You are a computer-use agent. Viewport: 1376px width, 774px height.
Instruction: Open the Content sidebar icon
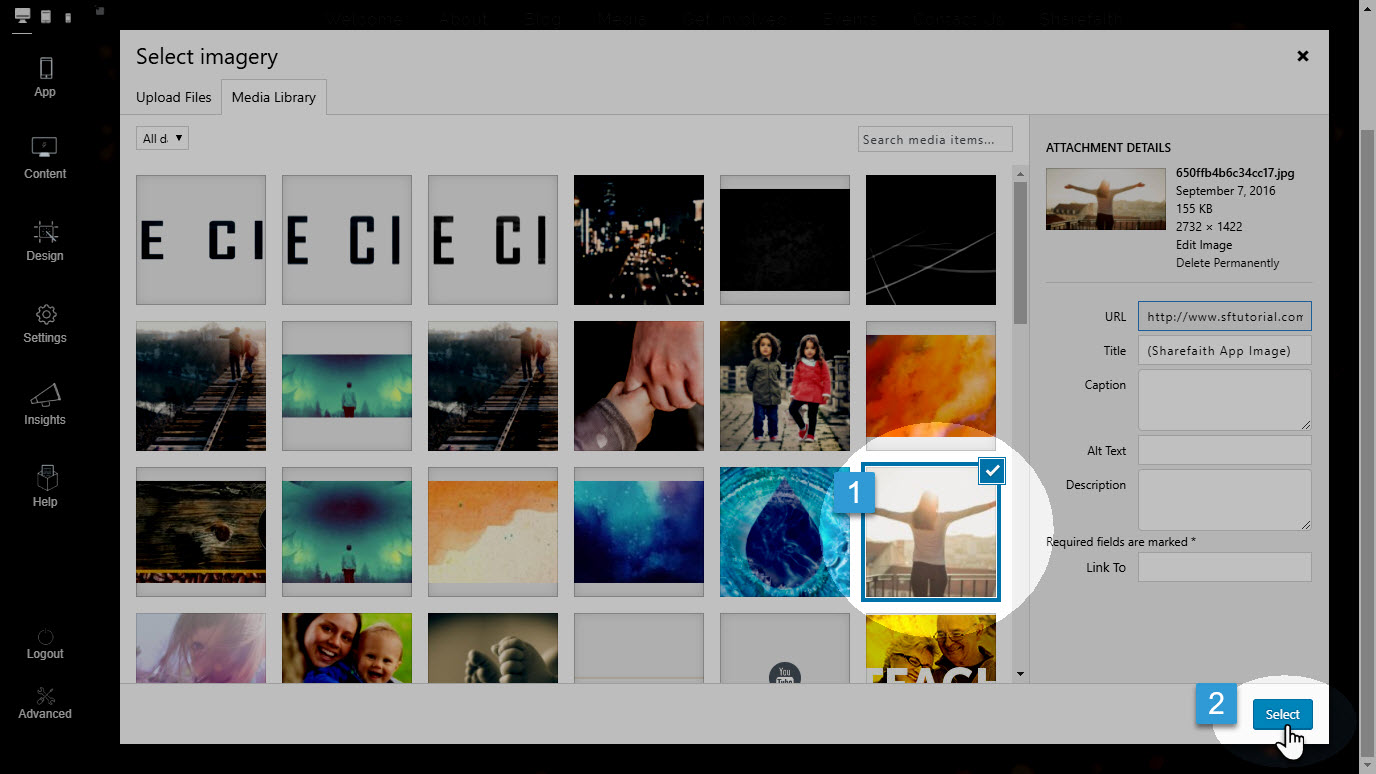coord(45,147)
